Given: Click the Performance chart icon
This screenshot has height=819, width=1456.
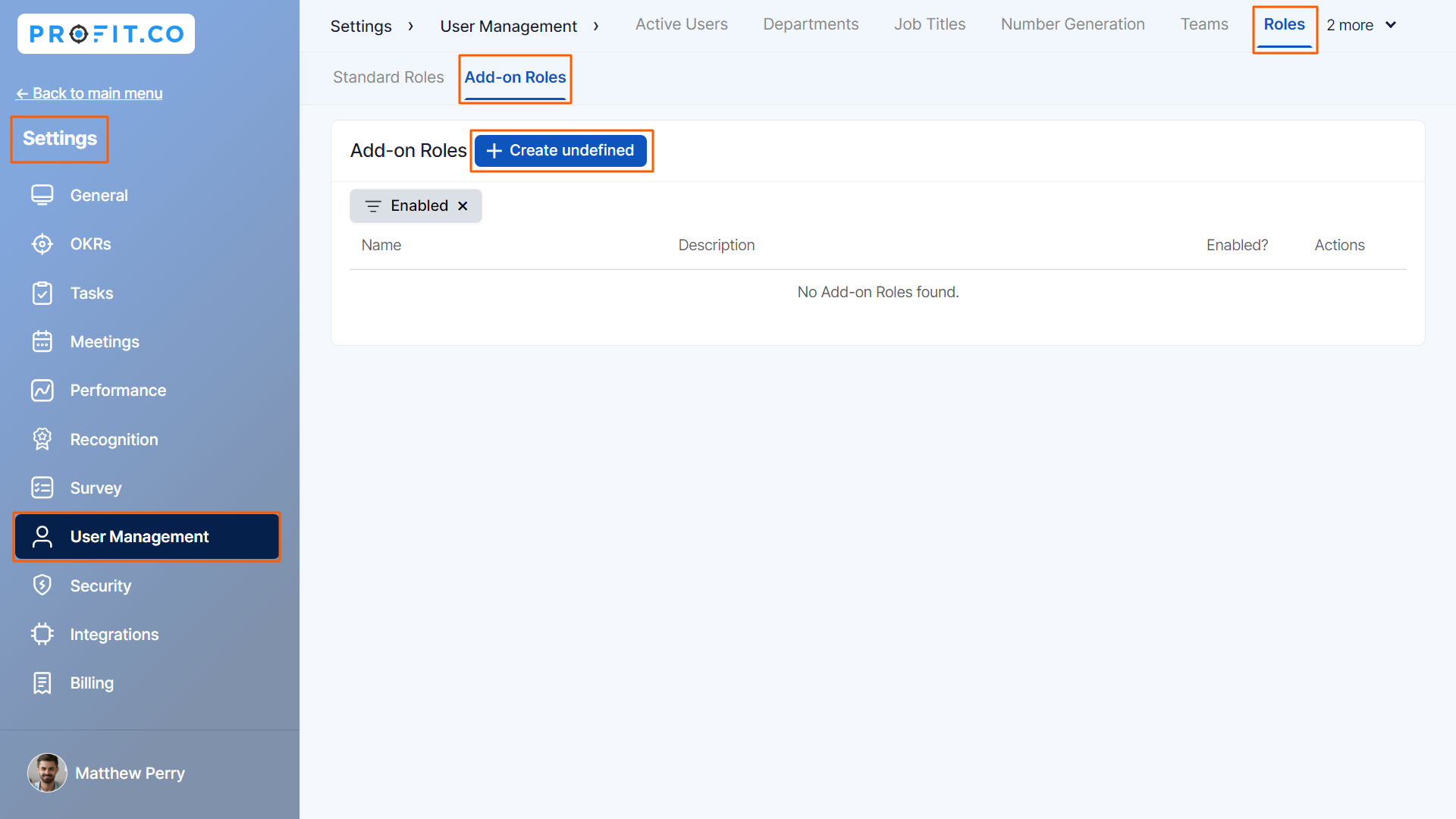Looking at the screenshot, I should point(42,391).
